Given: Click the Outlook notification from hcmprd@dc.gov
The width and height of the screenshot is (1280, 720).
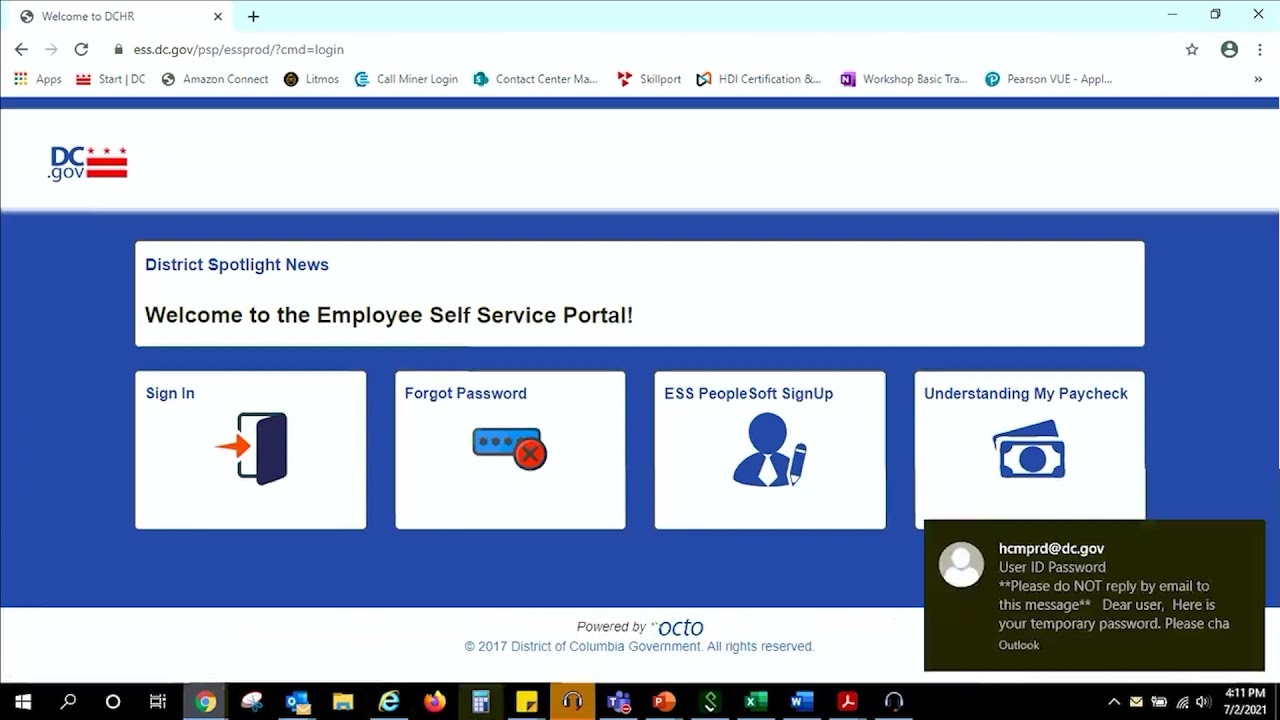Looking at the screenshot, I should 1094,595.
